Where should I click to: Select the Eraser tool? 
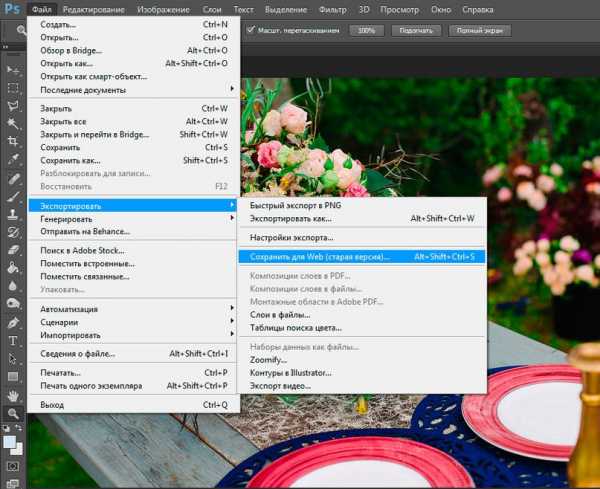pyautogui.click(x=13, y=250)
